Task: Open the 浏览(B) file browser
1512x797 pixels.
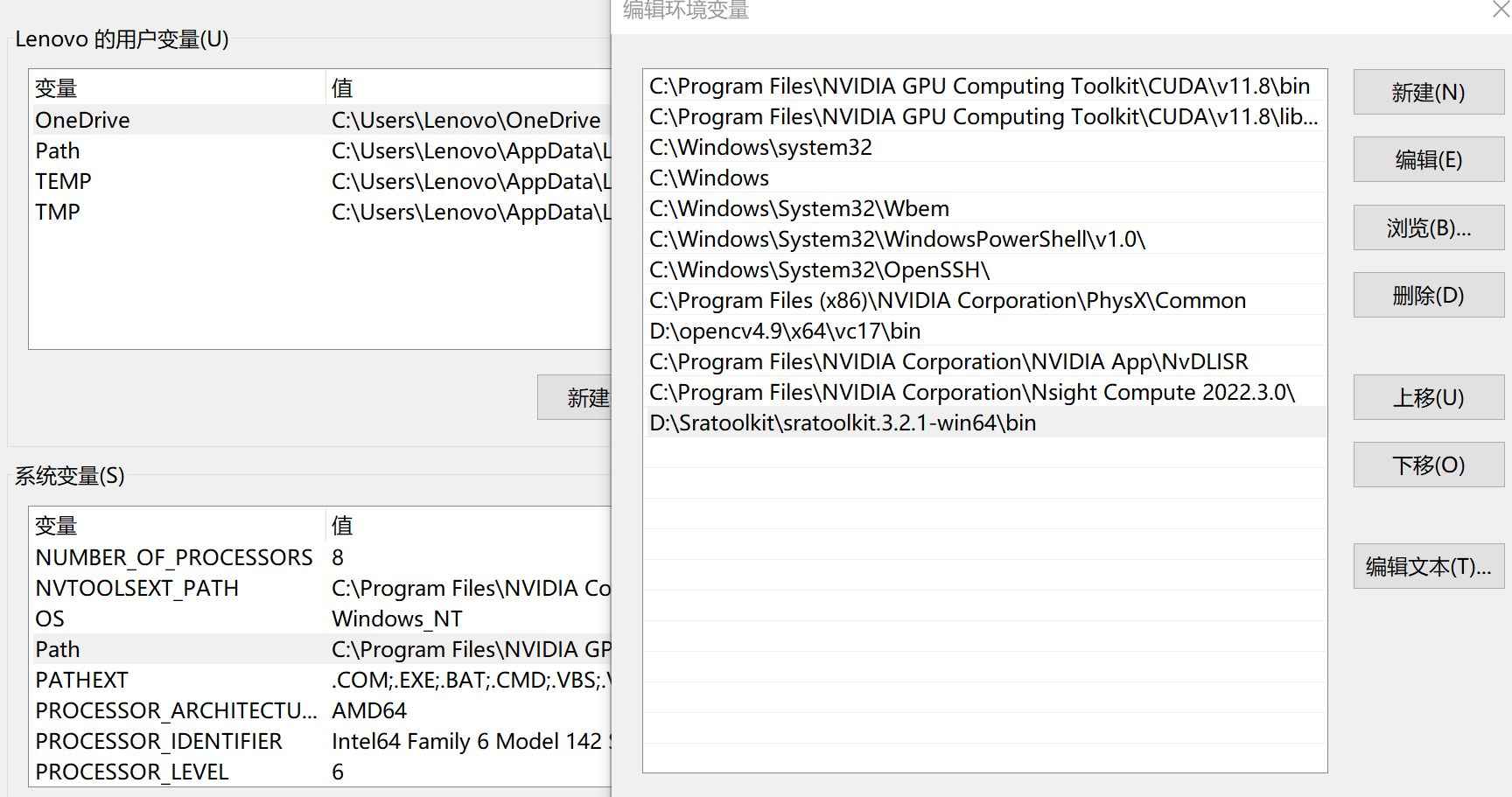Action: [x=1428, y=227]
